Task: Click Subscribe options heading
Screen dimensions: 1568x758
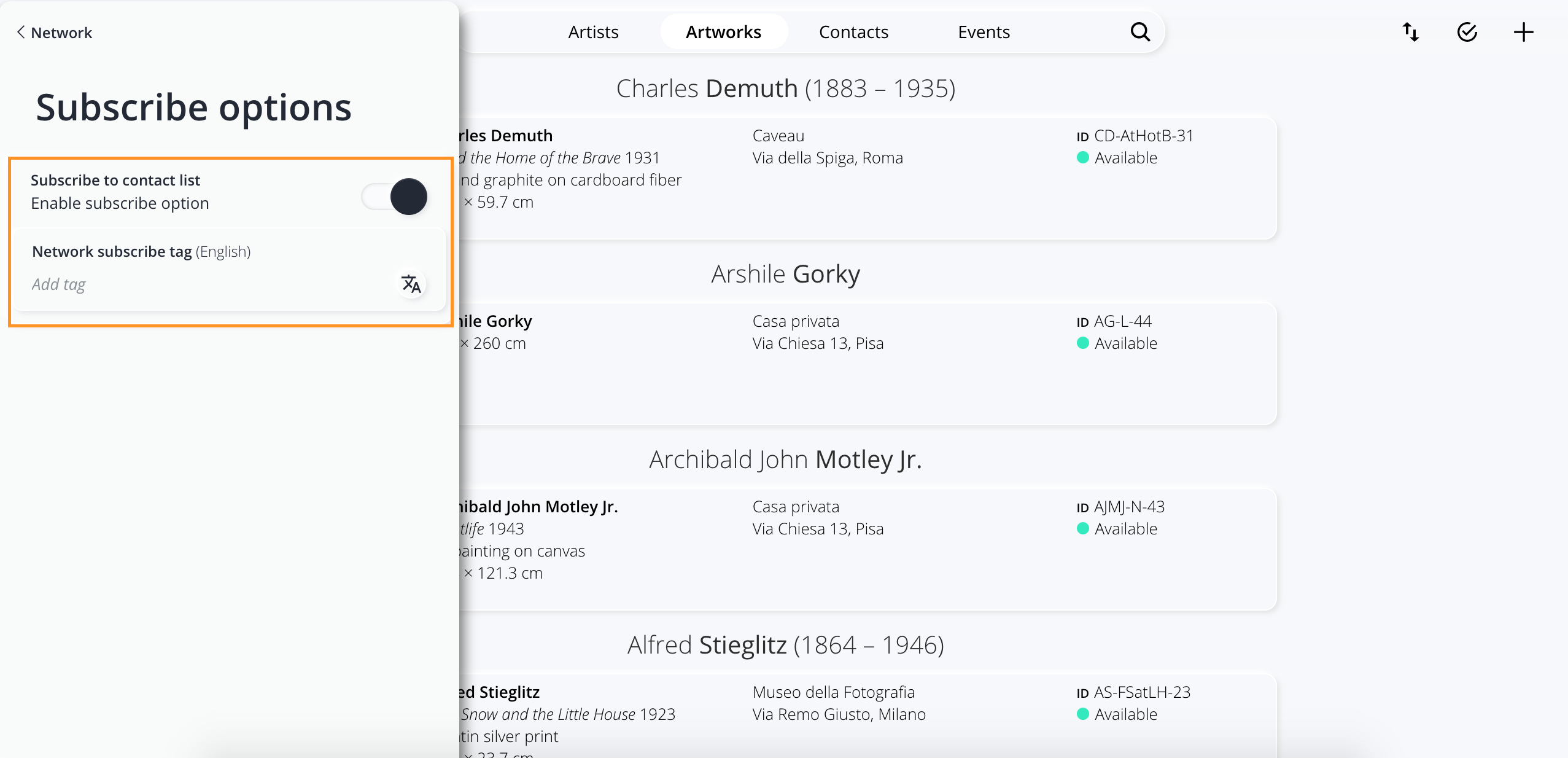Action: pos(193,107)
